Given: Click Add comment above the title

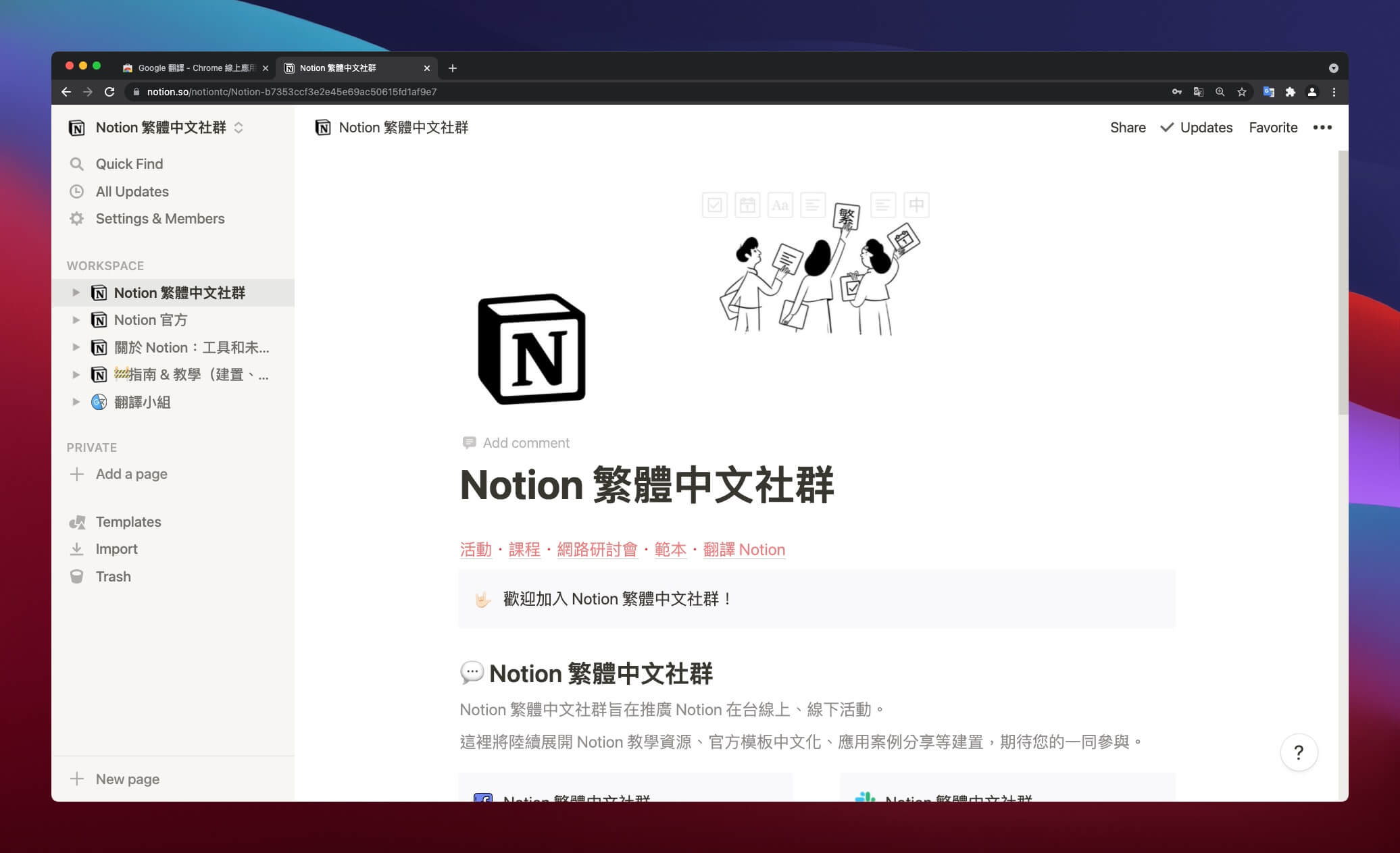Looking at the screenshot, I should point(516,443).
